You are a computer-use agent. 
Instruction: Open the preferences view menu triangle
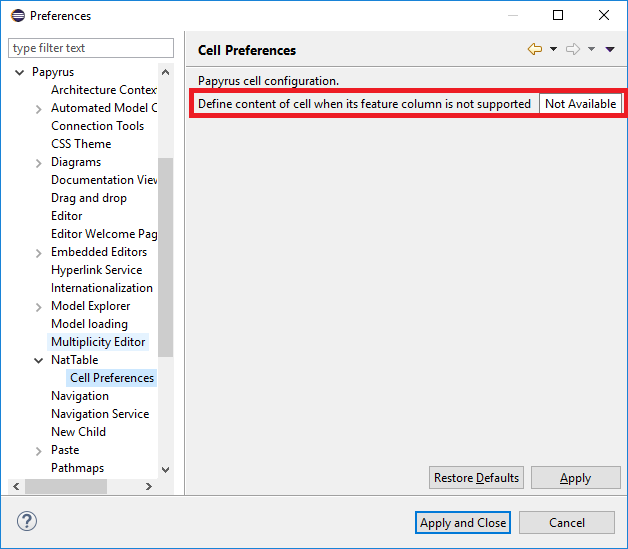pyautogui.click(x=610, y=49)
